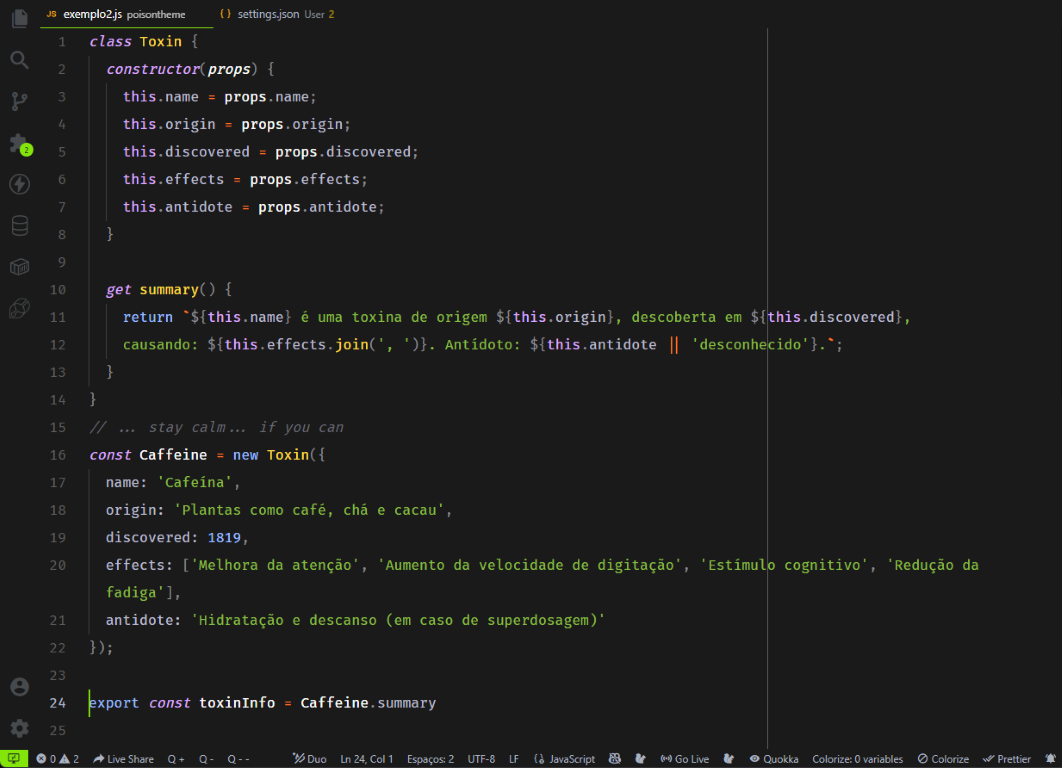Click the 'desconhecido' string on line 12
1062x768 pixels.
[x=750, y=345]
